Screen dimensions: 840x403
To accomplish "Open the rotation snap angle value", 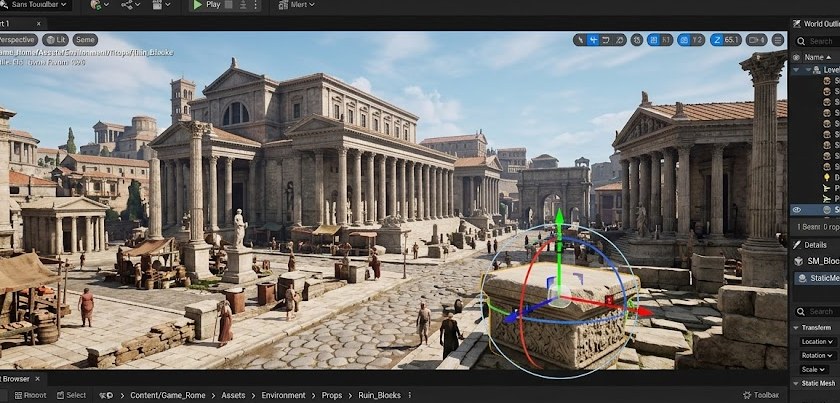I will point(698,40).
